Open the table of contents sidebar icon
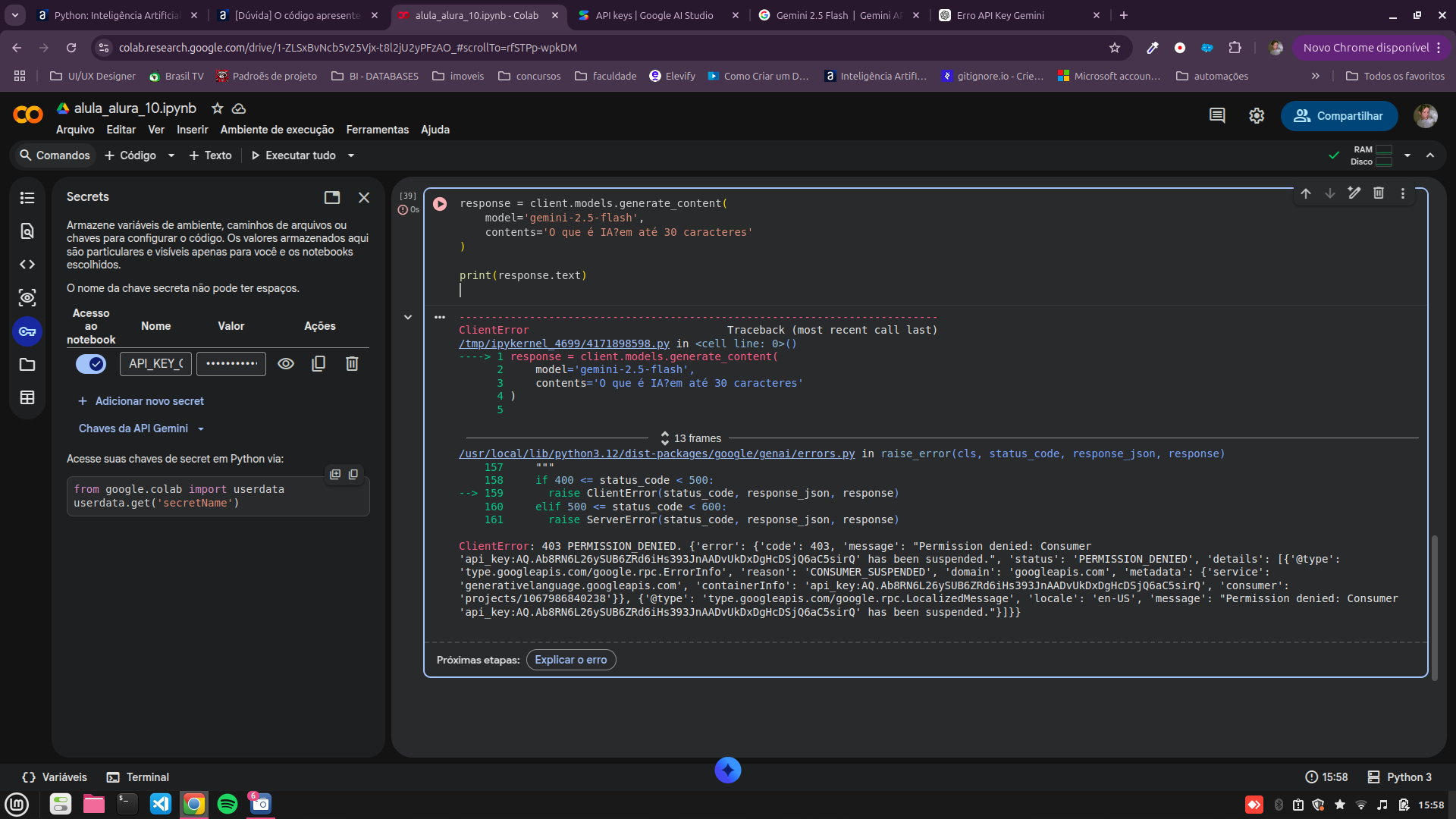Screen dimensions: 1456x819 coord(27,198)
